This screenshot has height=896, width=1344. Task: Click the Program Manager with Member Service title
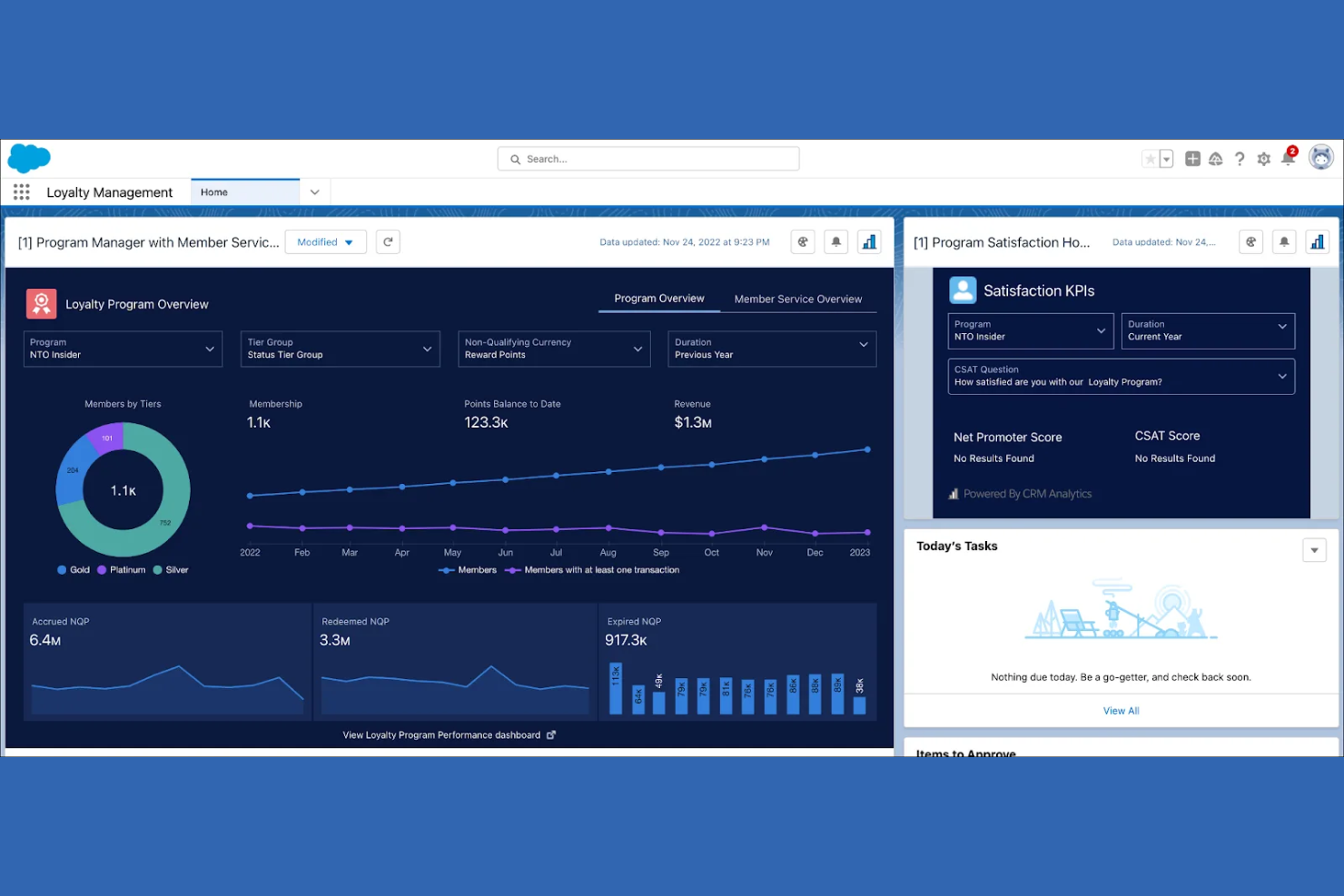point(149,242)
